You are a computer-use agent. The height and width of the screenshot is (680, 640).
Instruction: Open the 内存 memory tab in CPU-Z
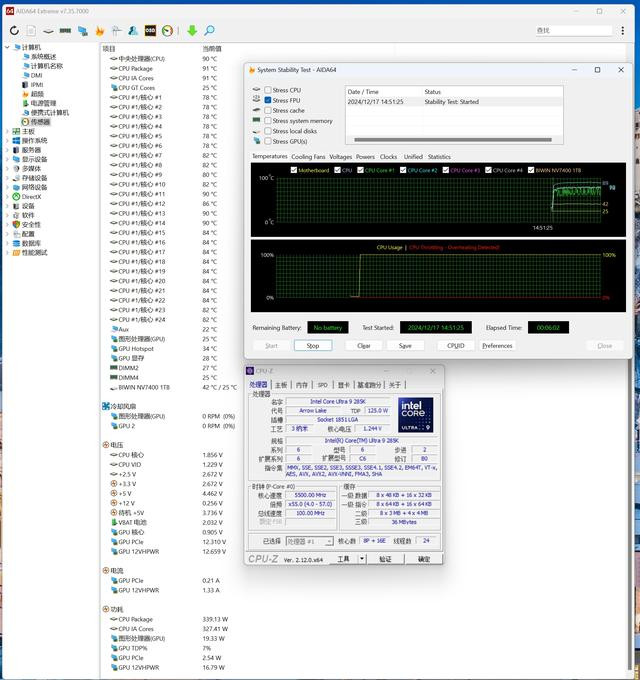pyautogui.click(x=302, y=385)
